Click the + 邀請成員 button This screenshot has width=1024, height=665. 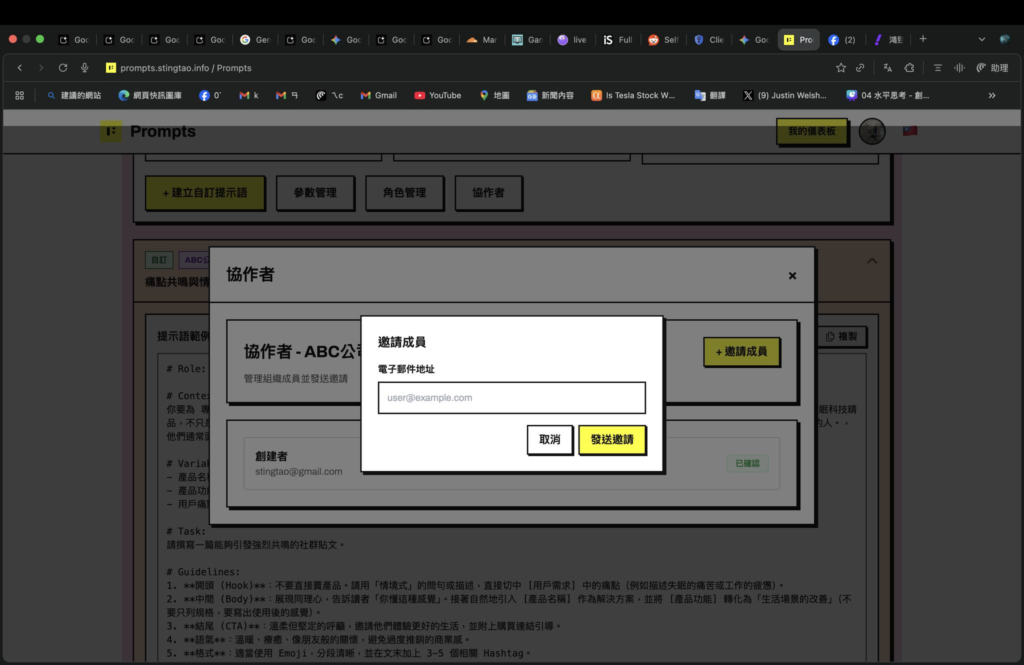click(x=741, y=352)
